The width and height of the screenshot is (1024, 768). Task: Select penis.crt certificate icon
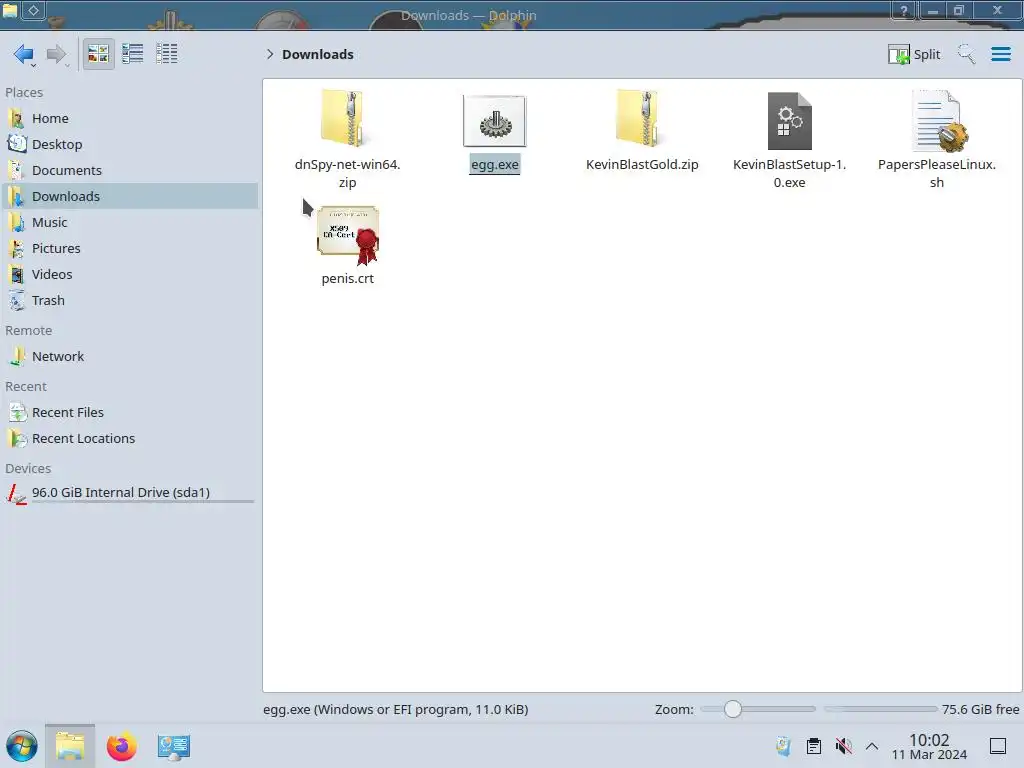pos(348,235)
